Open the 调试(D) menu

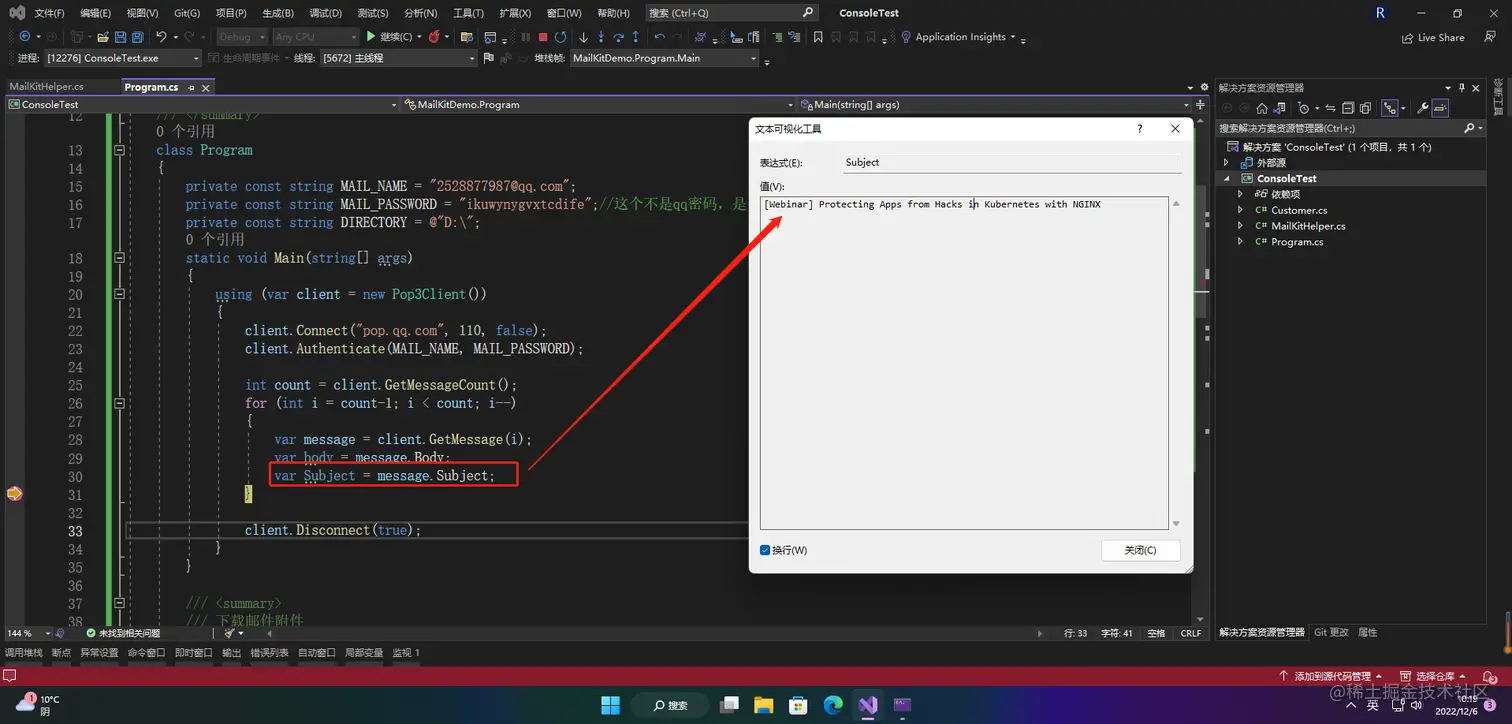(325, 13)
